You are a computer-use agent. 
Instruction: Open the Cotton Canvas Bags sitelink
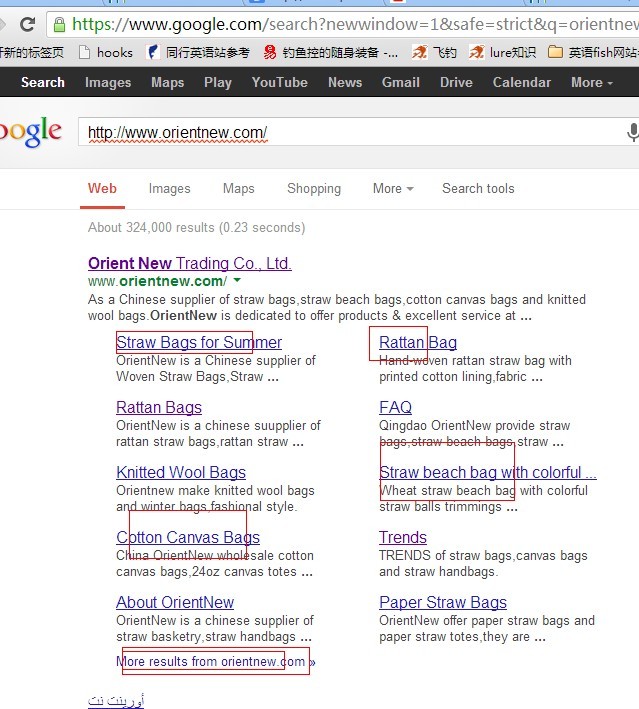pyautogui.click(x=188, y=537)
